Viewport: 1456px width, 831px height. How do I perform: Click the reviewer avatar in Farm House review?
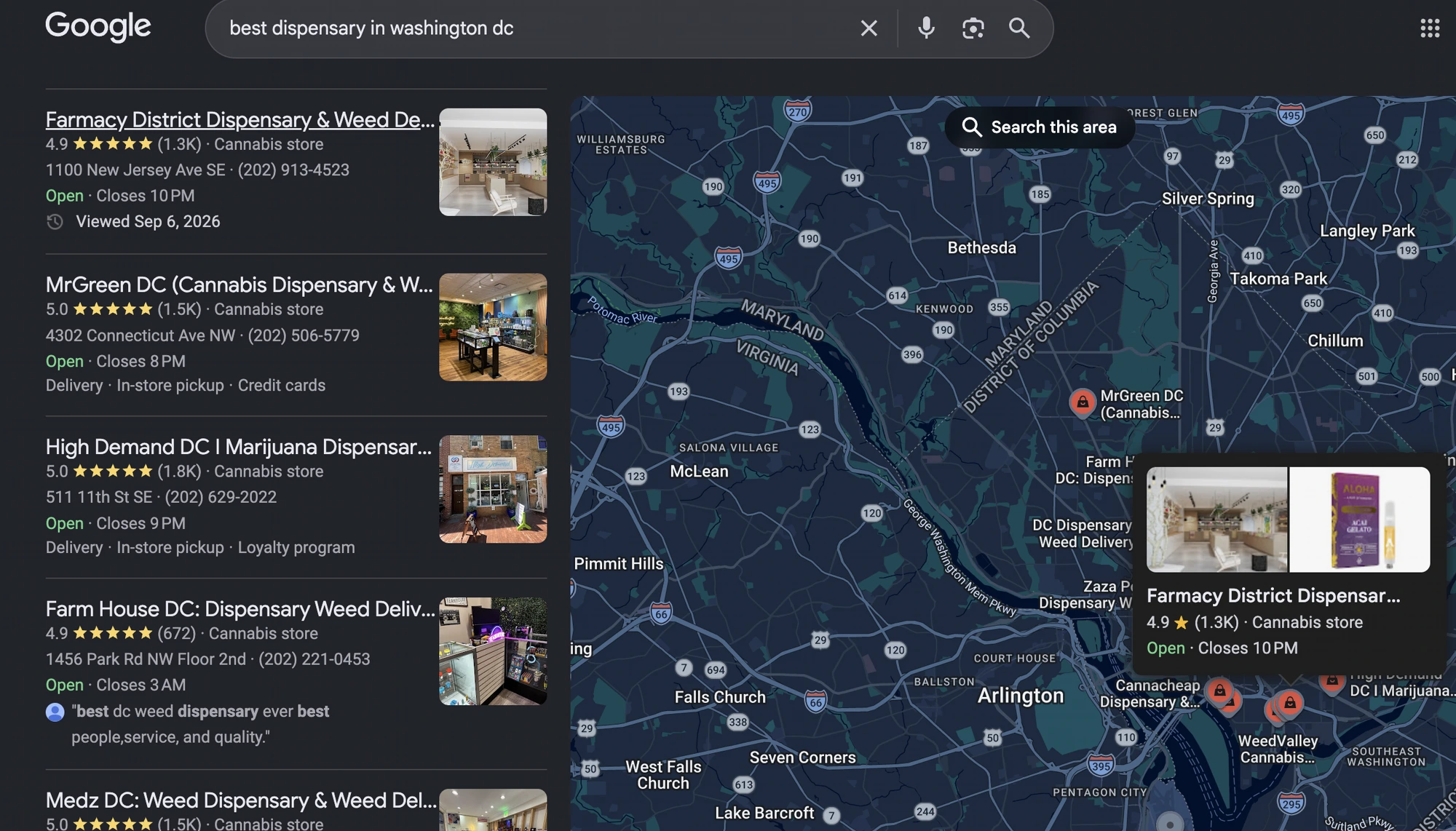tap(55, 712)
